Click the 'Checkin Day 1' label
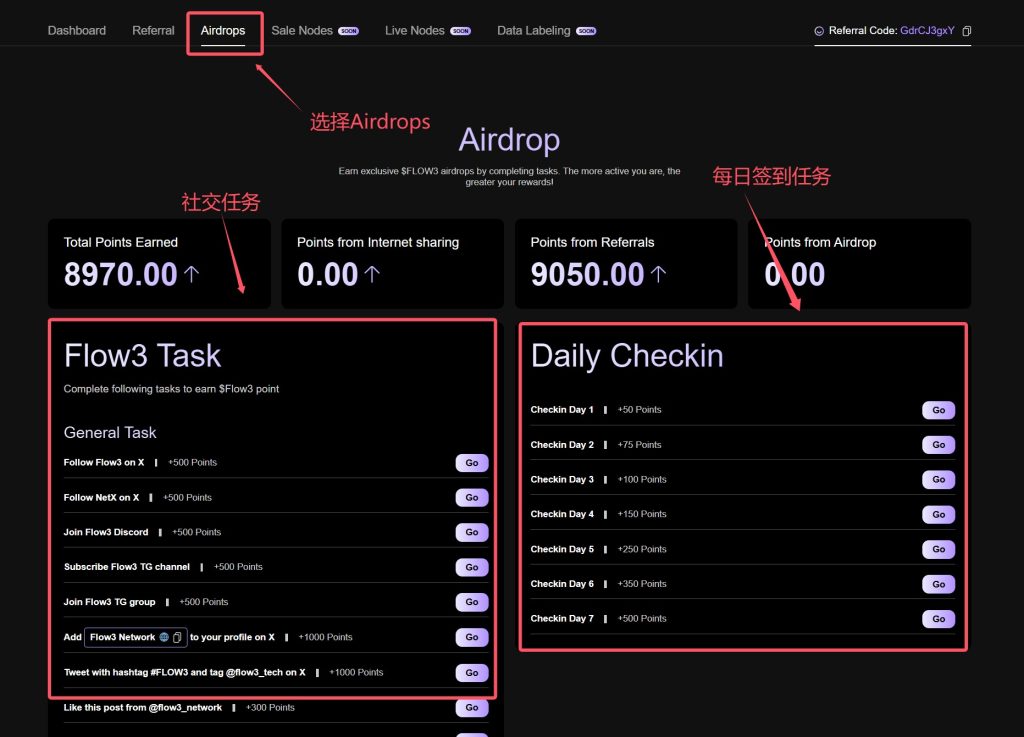The height and width of the screenshot is (737, 1024). (562, 409)
